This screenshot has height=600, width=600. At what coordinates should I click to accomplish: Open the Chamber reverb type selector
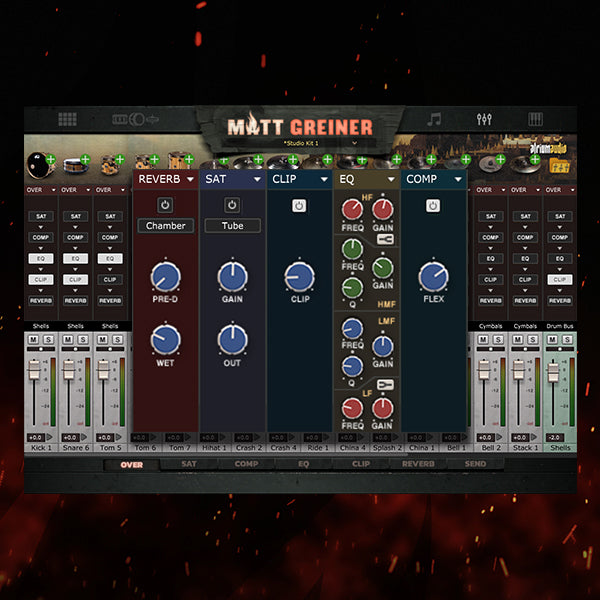(165, 226)
